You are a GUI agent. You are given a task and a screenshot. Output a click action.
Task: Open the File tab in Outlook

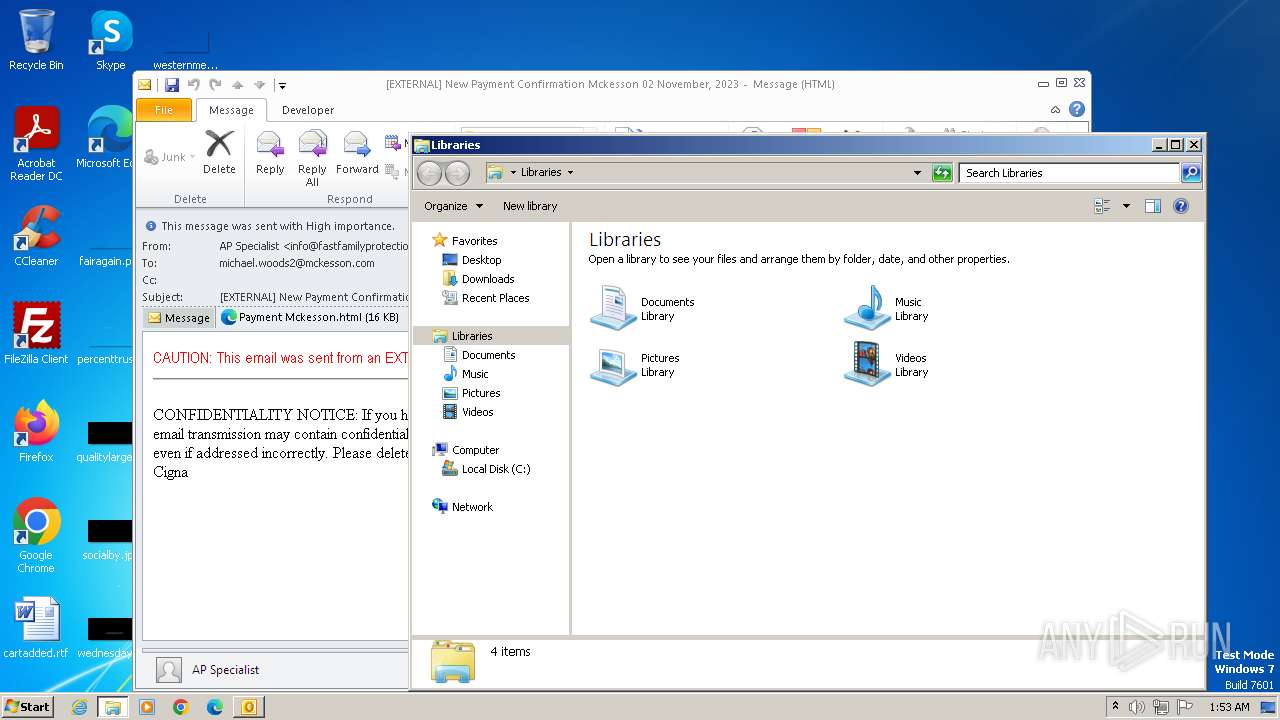click(x=164, y=110)
